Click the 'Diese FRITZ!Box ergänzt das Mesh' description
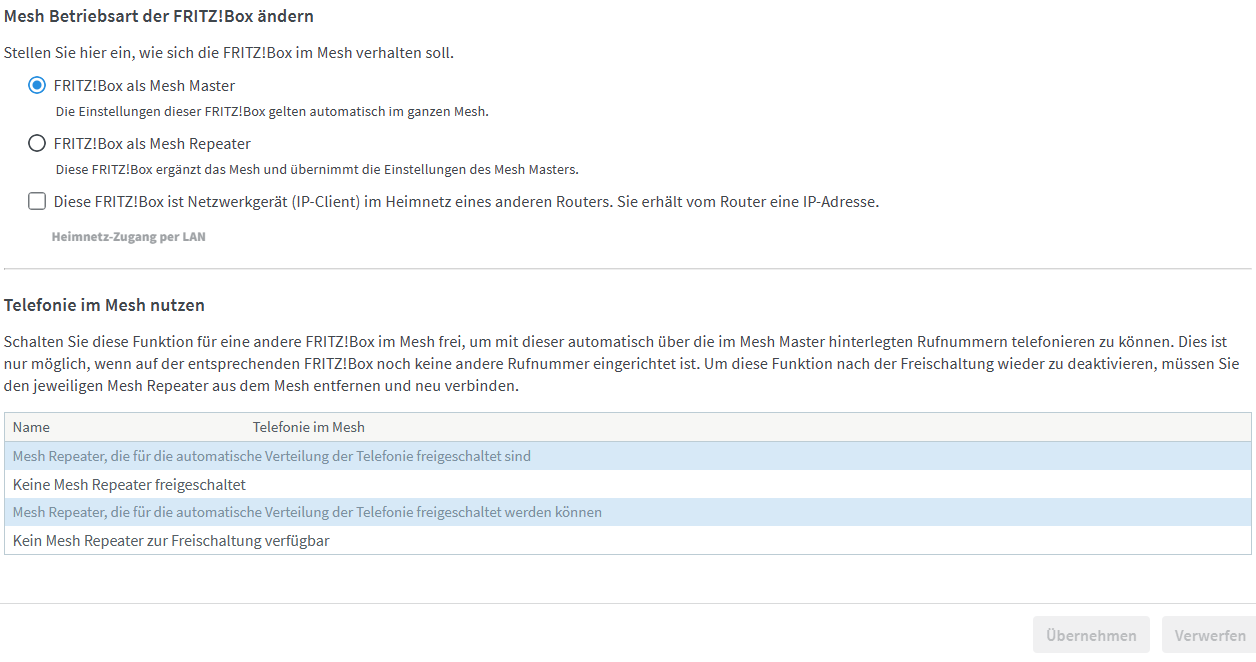Screen dimensions: 1256x662 (317, 169)
